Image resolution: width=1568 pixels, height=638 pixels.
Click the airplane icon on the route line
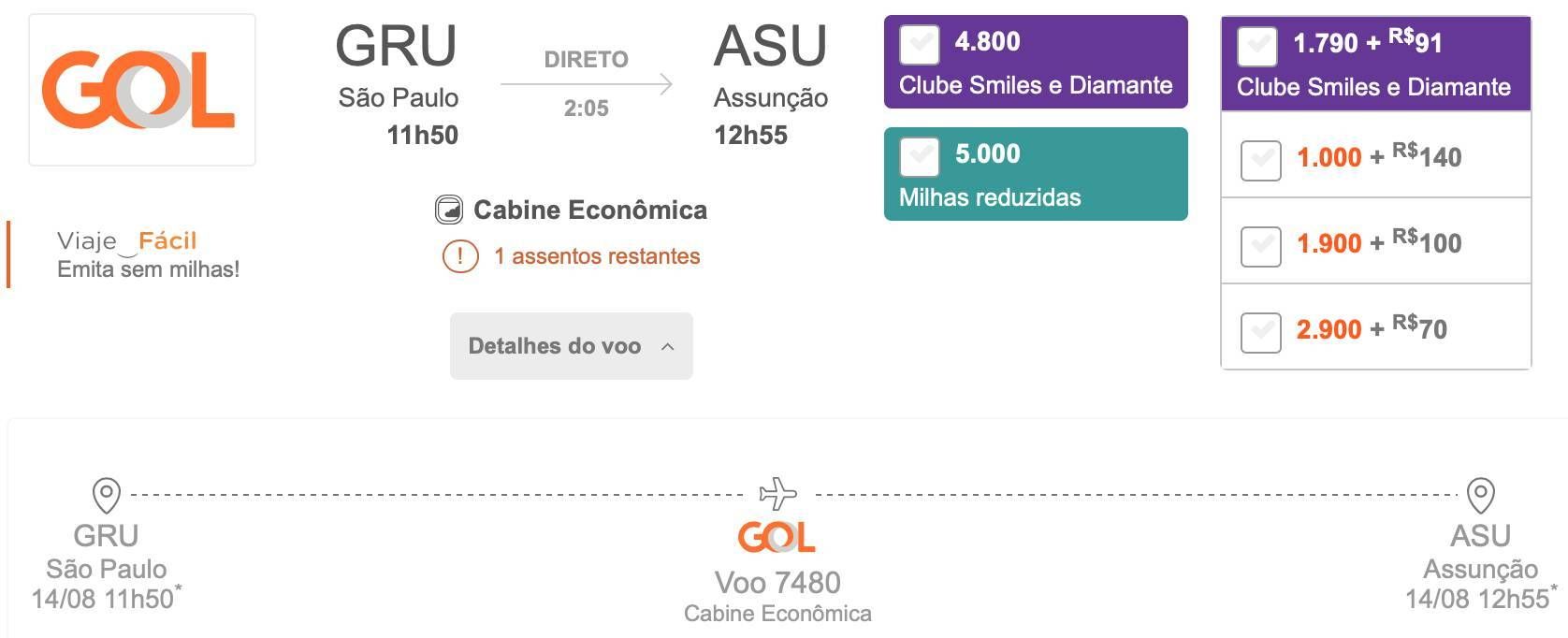[x=778, y=493]
